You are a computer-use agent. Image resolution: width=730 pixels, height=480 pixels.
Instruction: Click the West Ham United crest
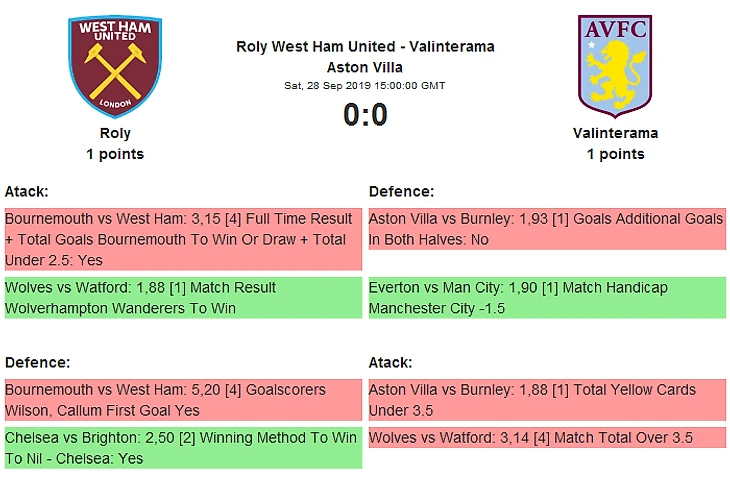pos(115,66)
